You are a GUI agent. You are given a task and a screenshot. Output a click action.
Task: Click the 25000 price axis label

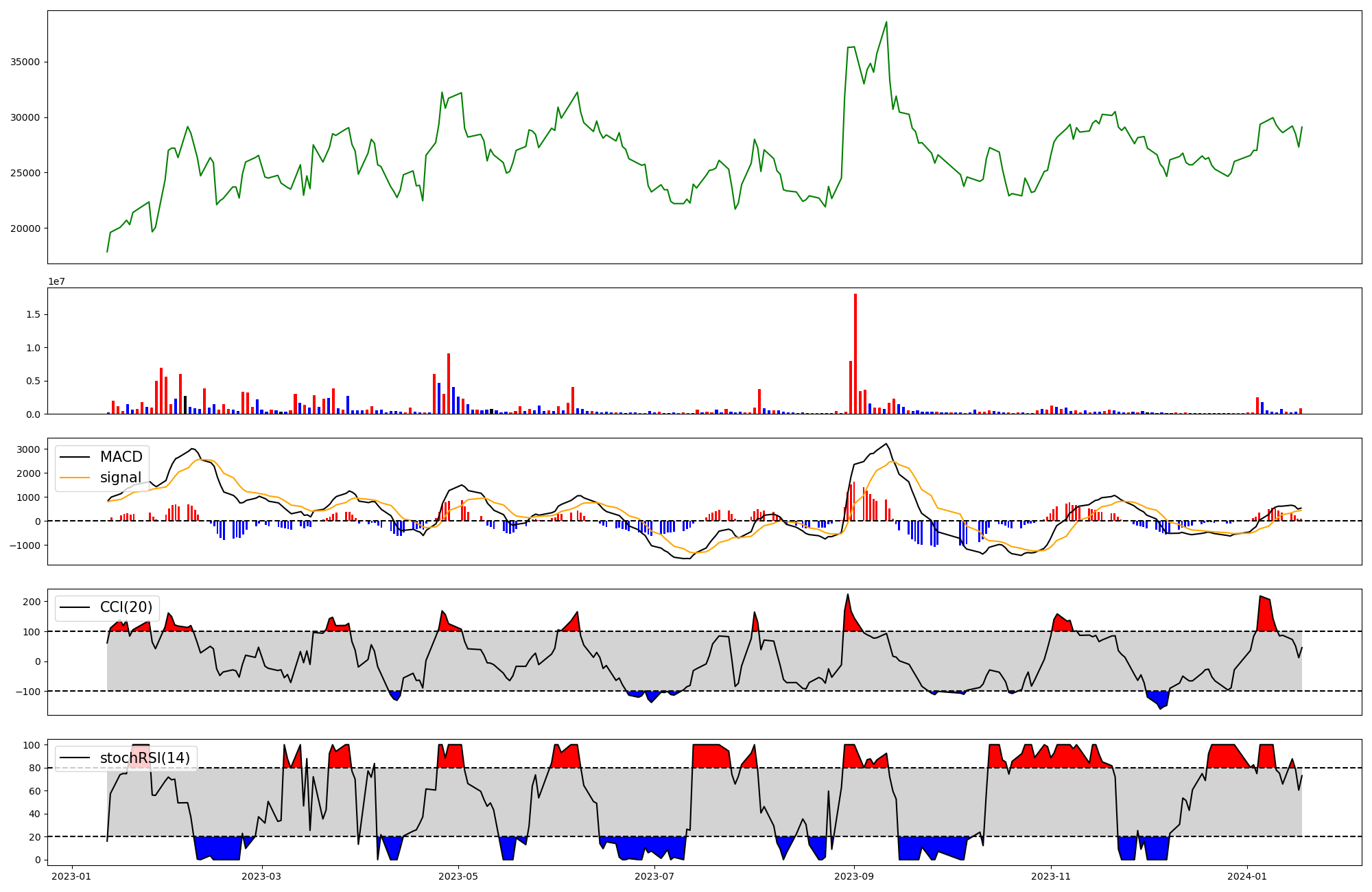click(x=25, y=173)
